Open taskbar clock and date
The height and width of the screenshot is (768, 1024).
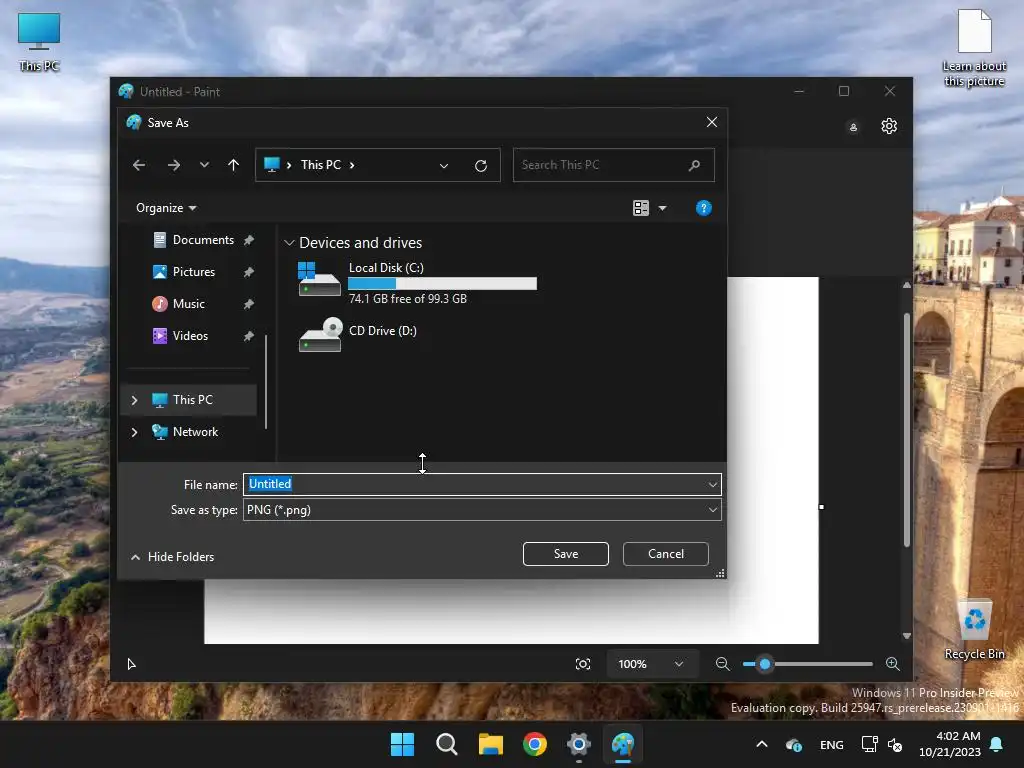[950, 744]
